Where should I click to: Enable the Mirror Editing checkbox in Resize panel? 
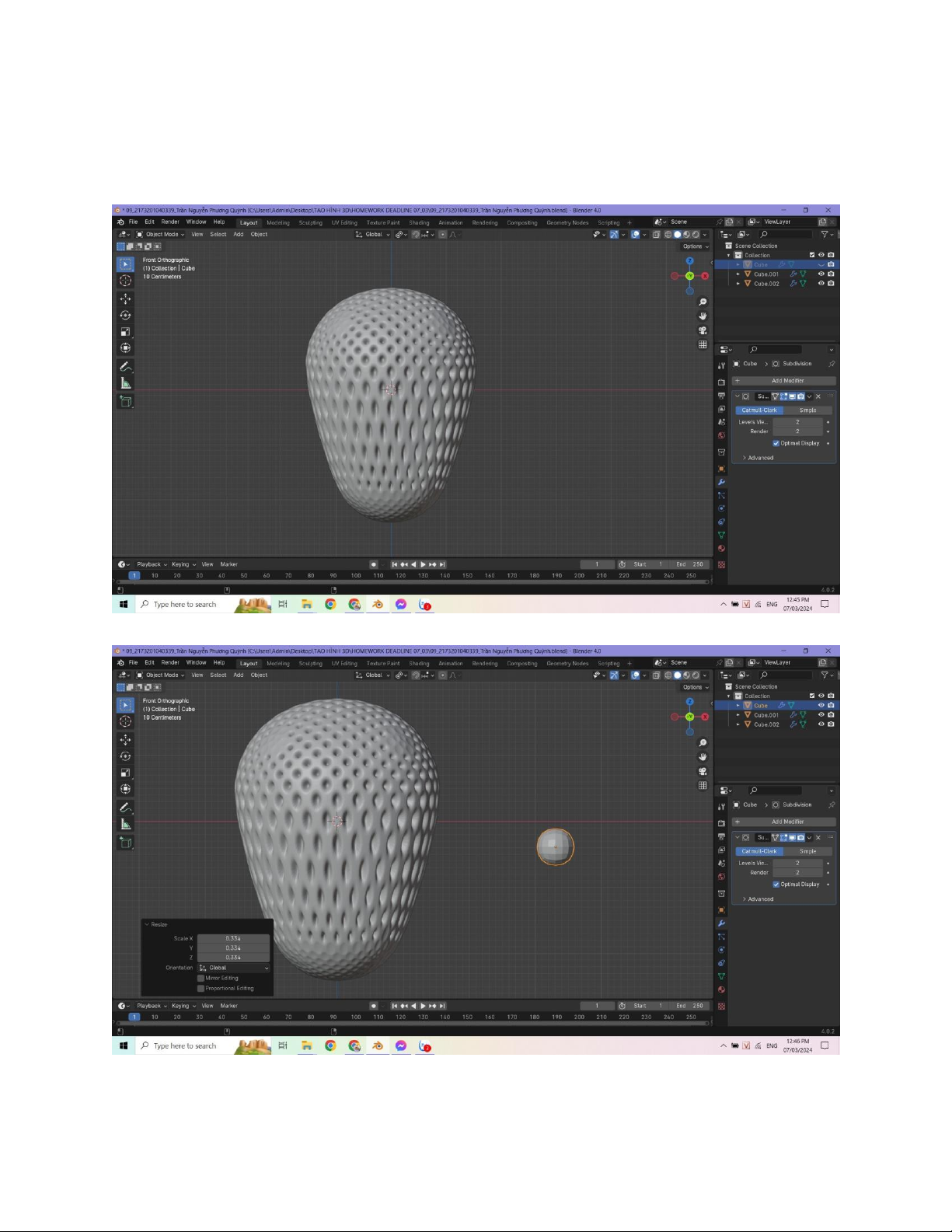point(201,979)
